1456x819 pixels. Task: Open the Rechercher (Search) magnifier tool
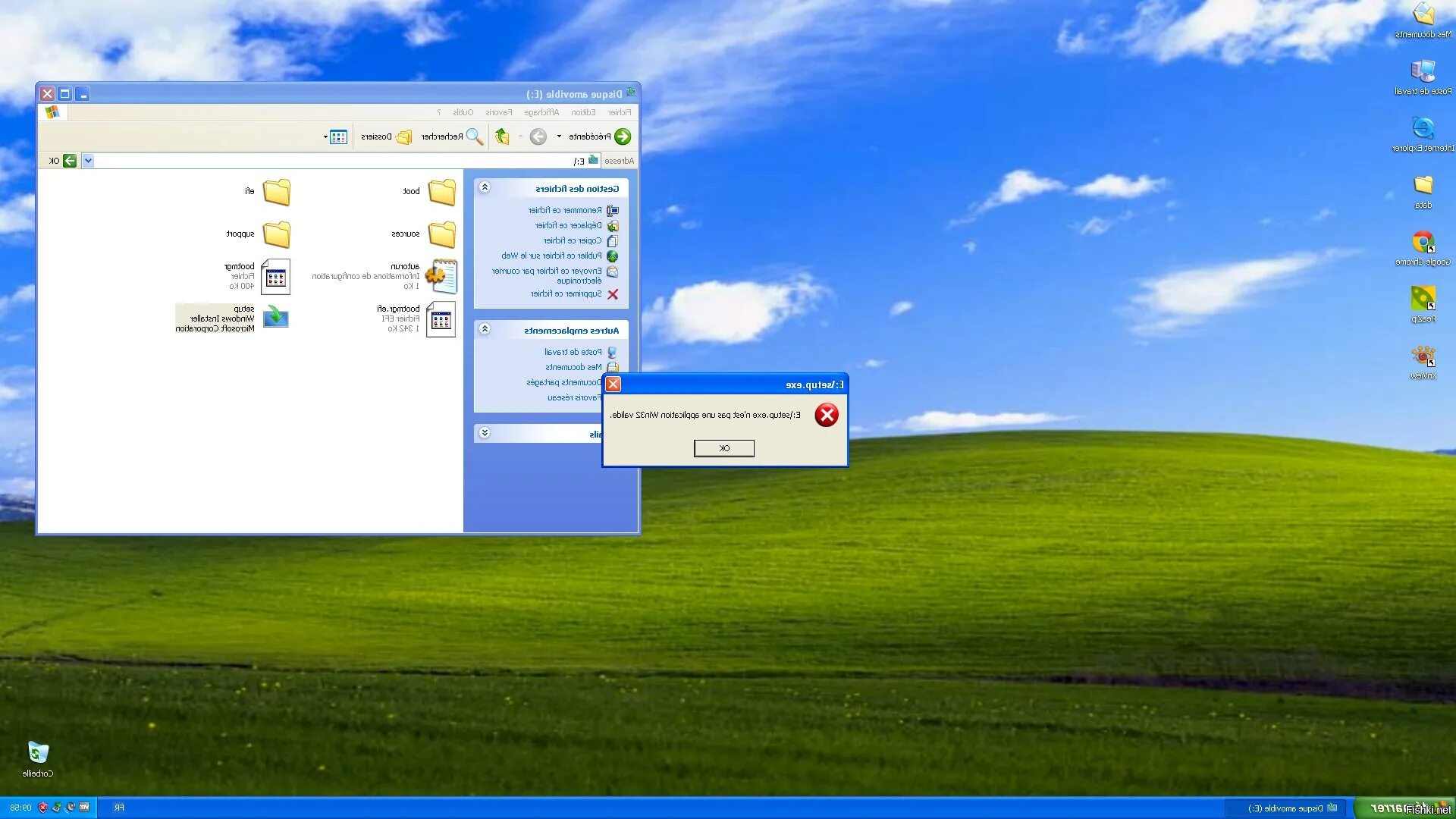pos(474,136)
